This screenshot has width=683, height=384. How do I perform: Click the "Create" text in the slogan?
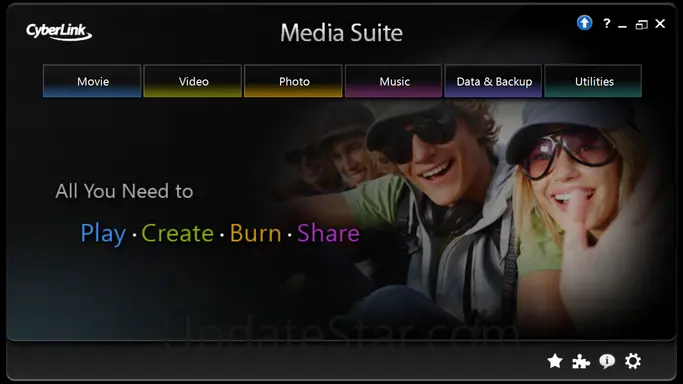pyautogui.click(x=177, y=233)
